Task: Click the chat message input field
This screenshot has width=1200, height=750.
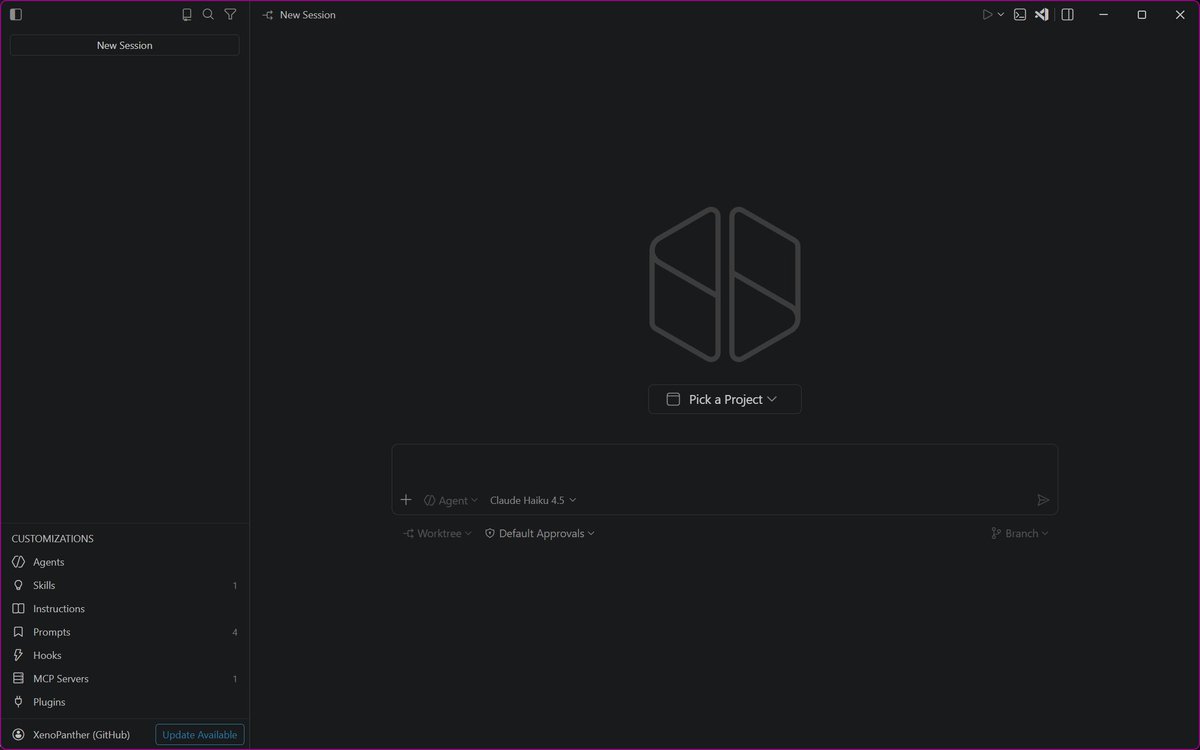Action: point(724,467)
